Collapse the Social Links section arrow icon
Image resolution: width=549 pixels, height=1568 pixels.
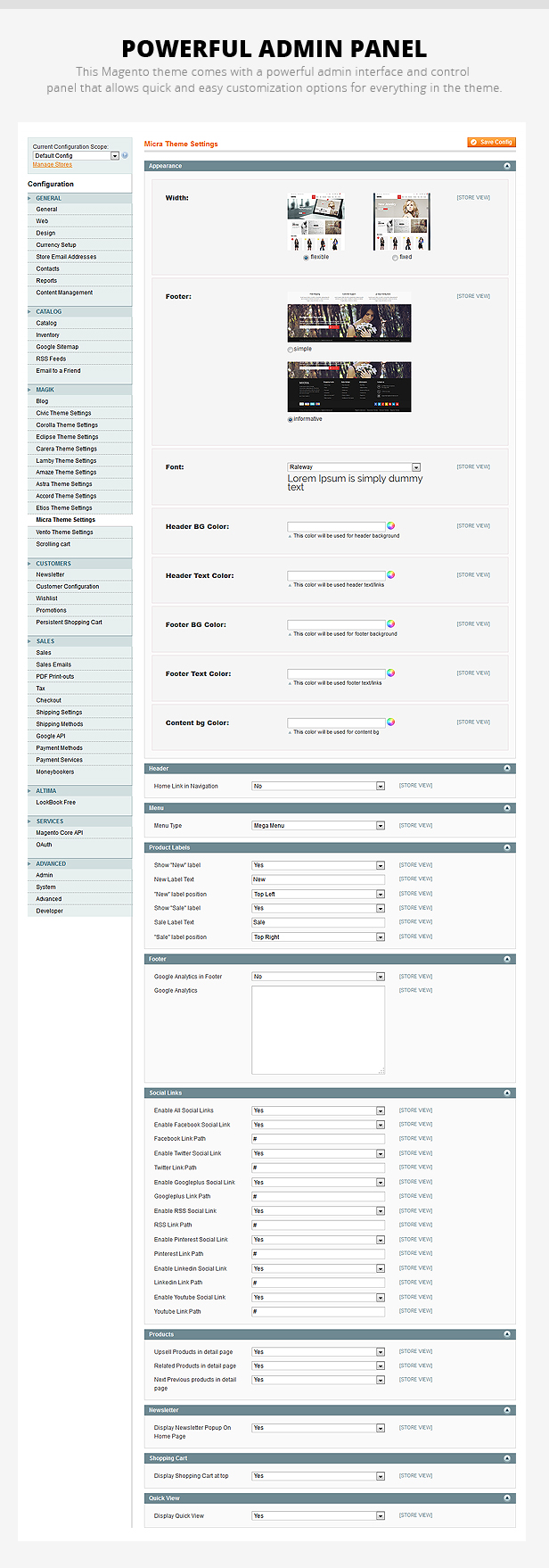pos(507,1093)
